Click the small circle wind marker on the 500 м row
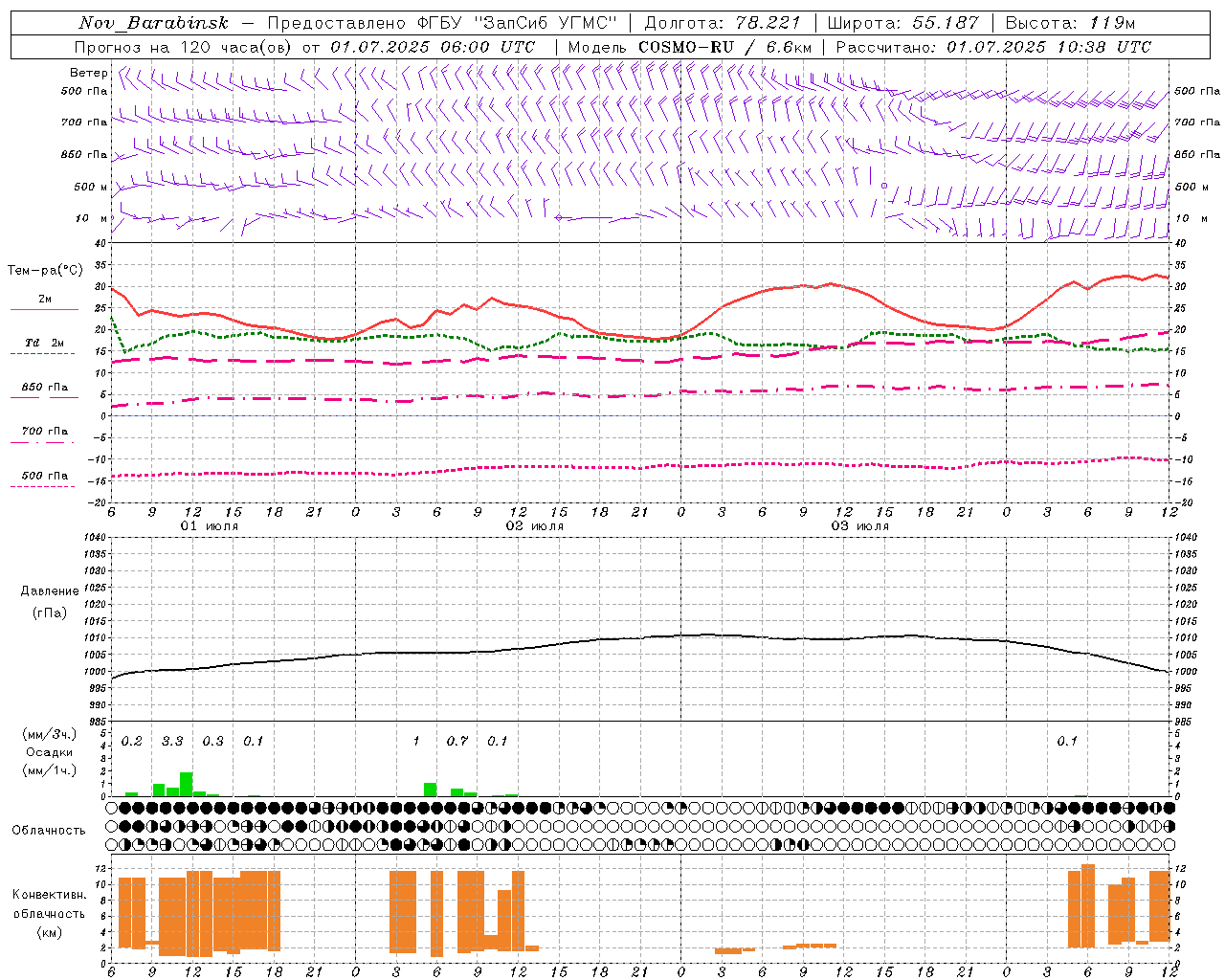Screen dimensions: 1225x980 point(884,185)
